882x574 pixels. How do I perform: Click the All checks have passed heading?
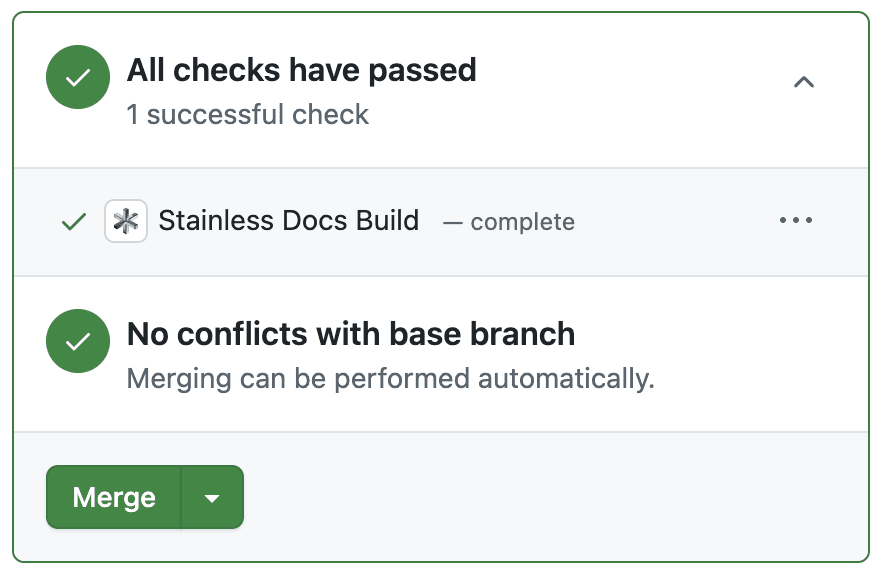[301, 70]
